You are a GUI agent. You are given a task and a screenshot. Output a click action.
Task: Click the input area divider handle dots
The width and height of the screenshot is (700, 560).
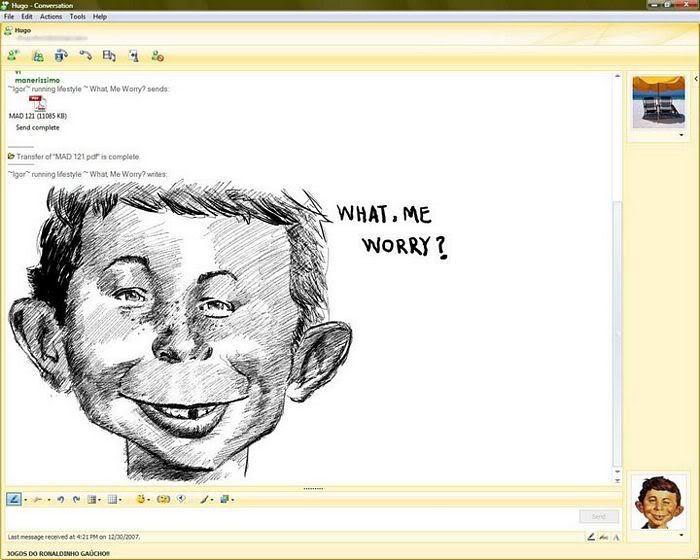(x=313, y=489)
